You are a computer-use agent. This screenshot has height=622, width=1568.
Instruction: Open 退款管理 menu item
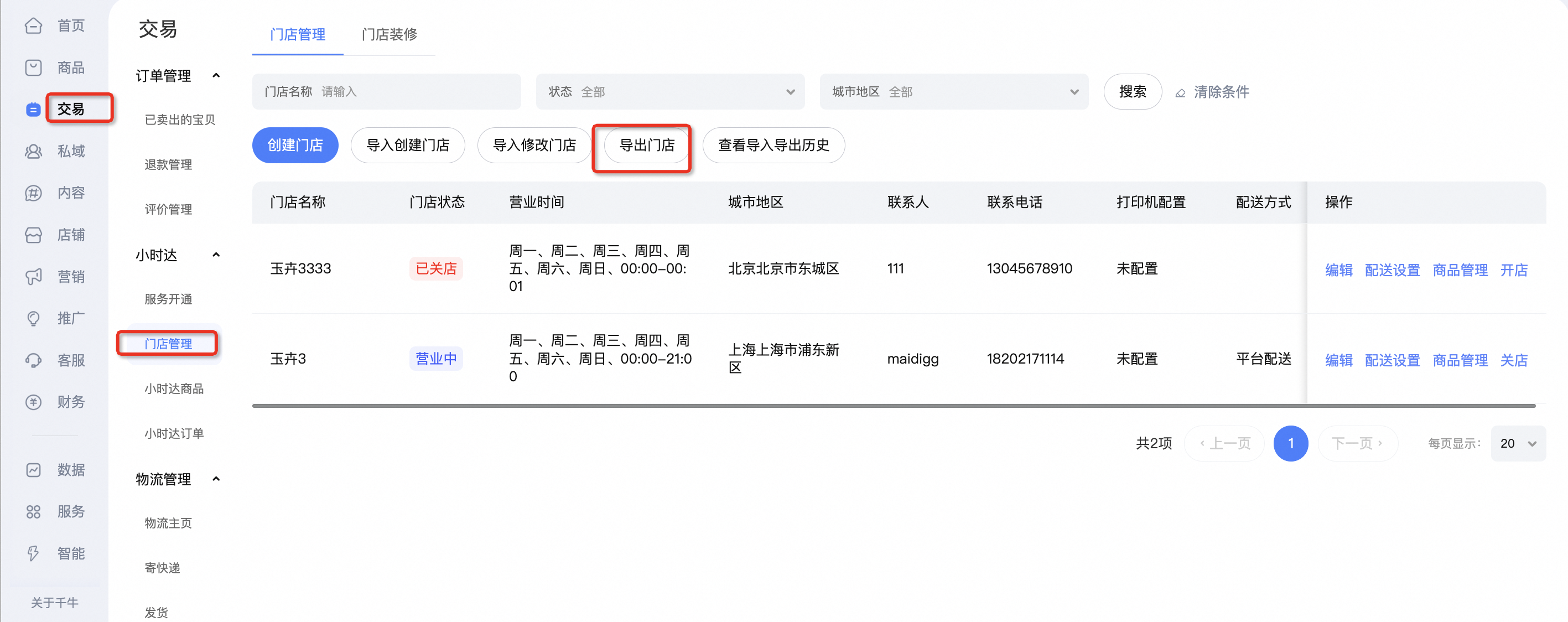pyautogui.click(x=168, y=165)
